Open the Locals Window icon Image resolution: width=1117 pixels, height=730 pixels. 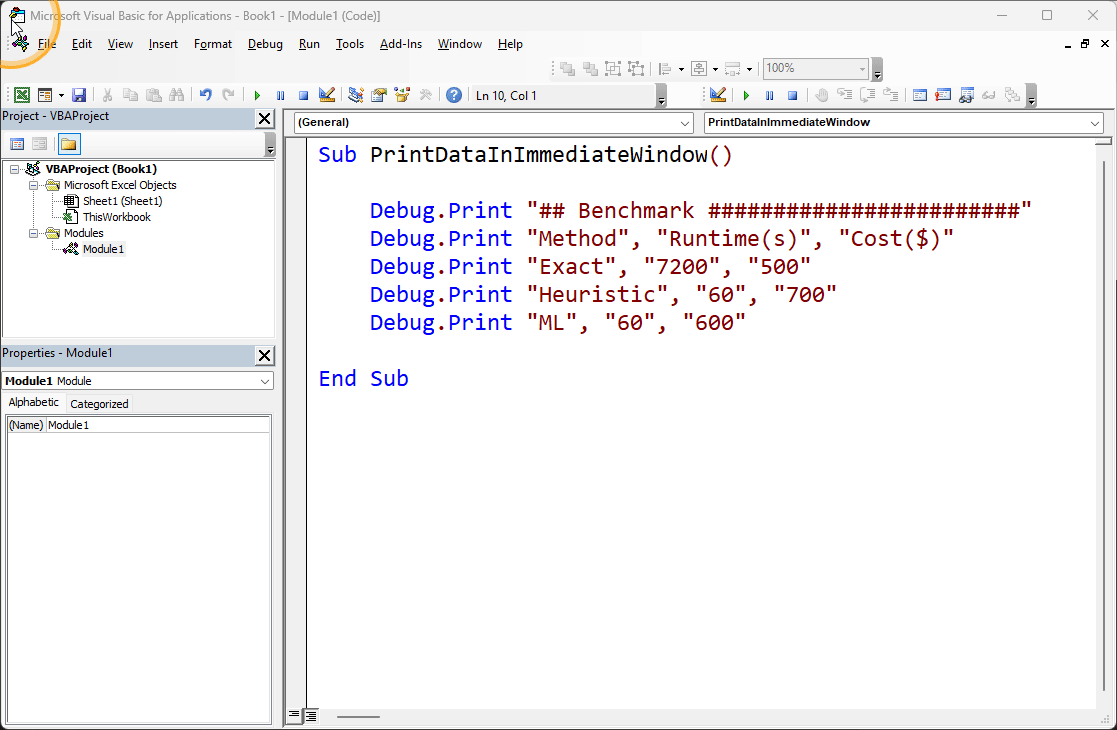click(x=920, y=95)
